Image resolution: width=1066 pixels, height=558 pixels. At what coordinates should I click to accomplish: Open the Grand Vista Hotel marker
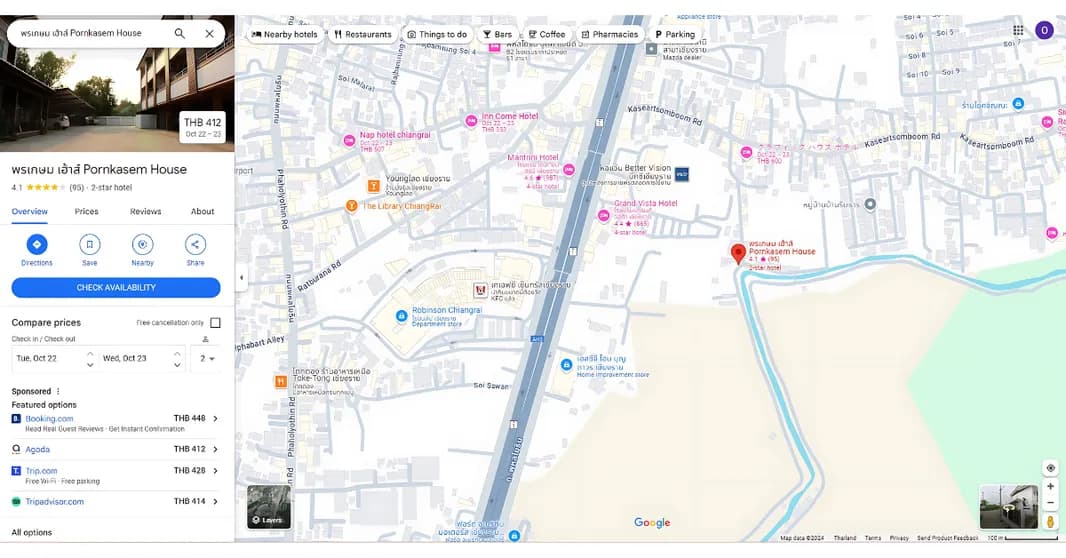[604, 215]
